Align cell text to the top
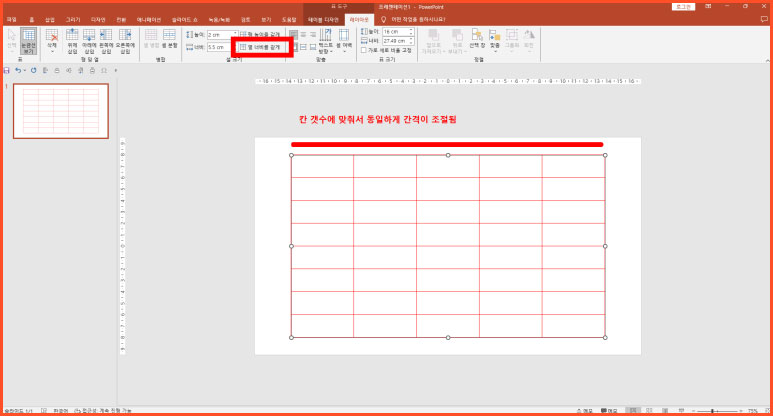 click(295, 47)
